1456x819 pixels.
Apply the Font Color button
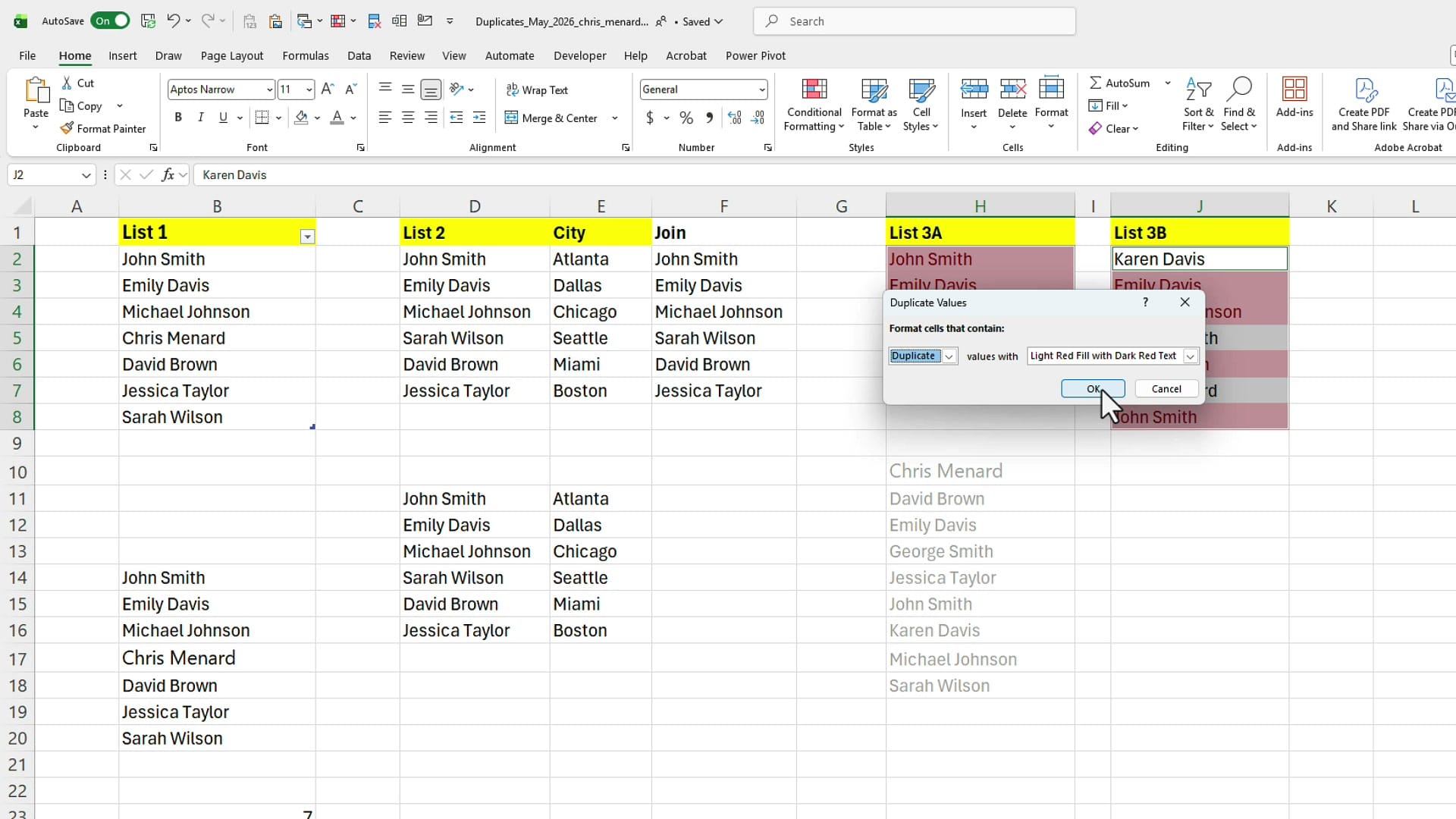pyautogui.click(x=337, y=118)
